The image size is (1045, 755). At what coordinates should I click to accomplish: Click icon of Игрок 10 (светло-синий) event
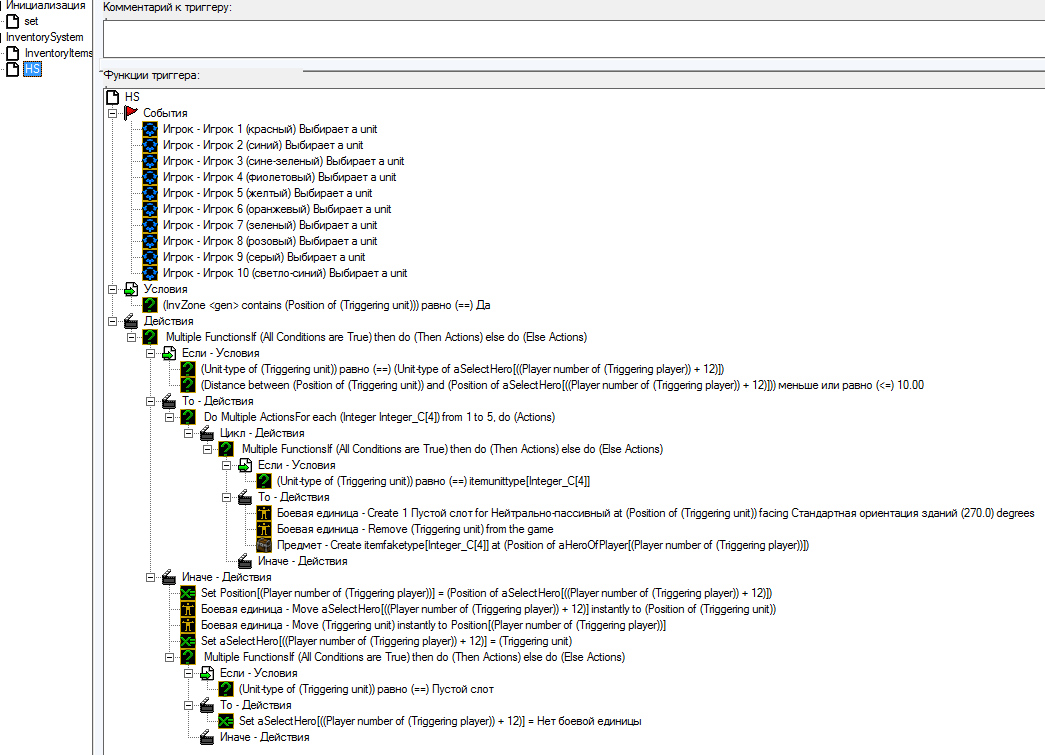(150, 273)
